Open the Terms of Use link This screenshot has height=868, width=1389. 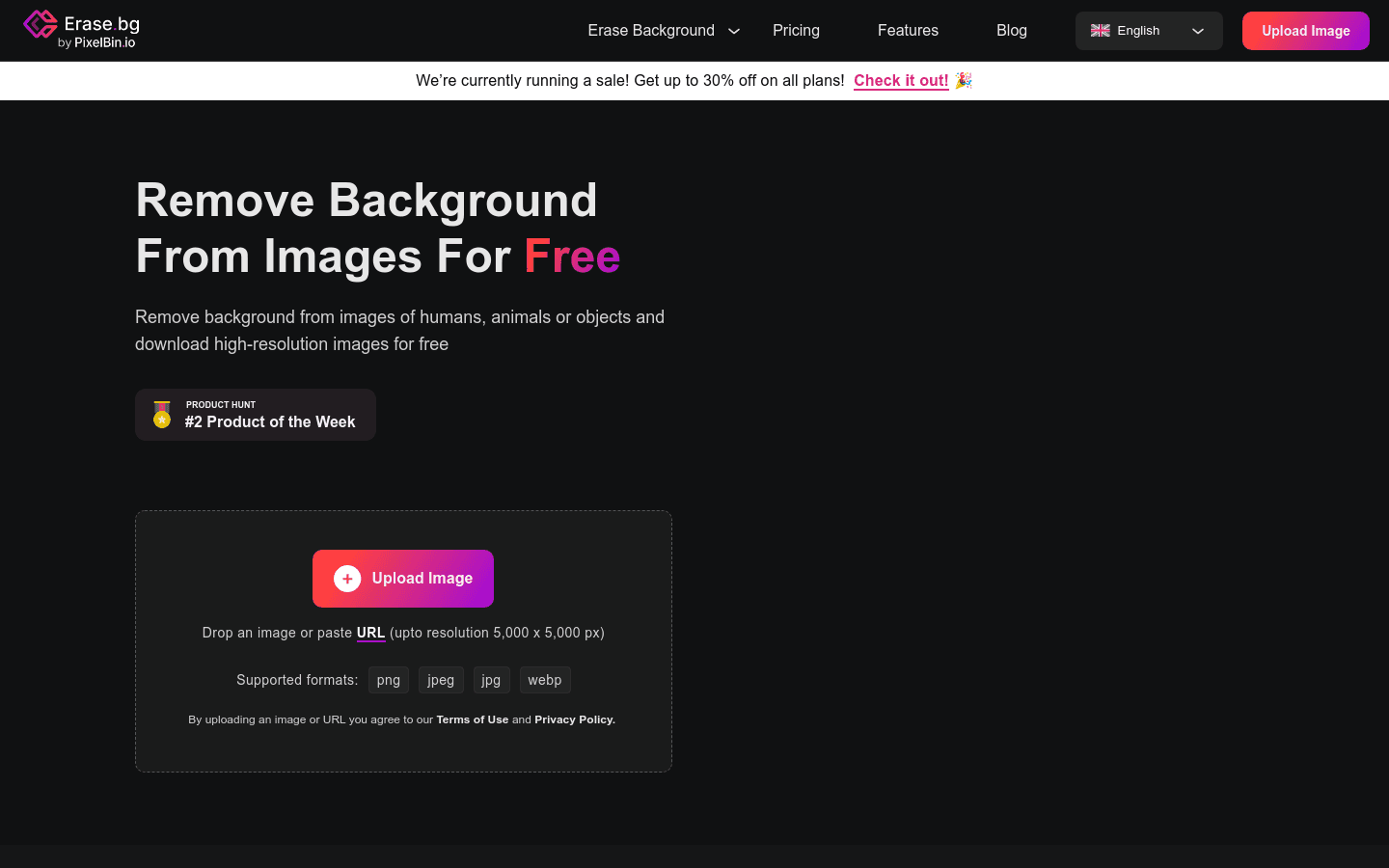[x=472, y=719]
